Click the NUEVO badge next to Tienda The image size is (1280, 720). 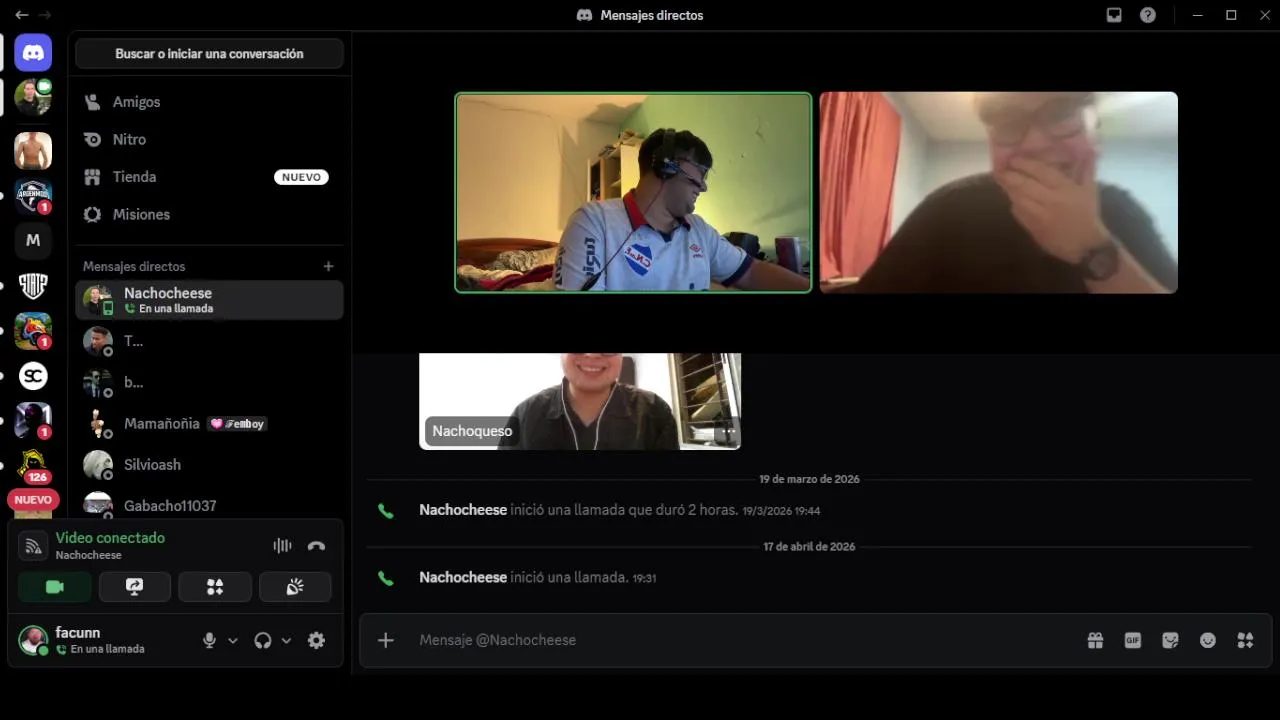point(301,177)
